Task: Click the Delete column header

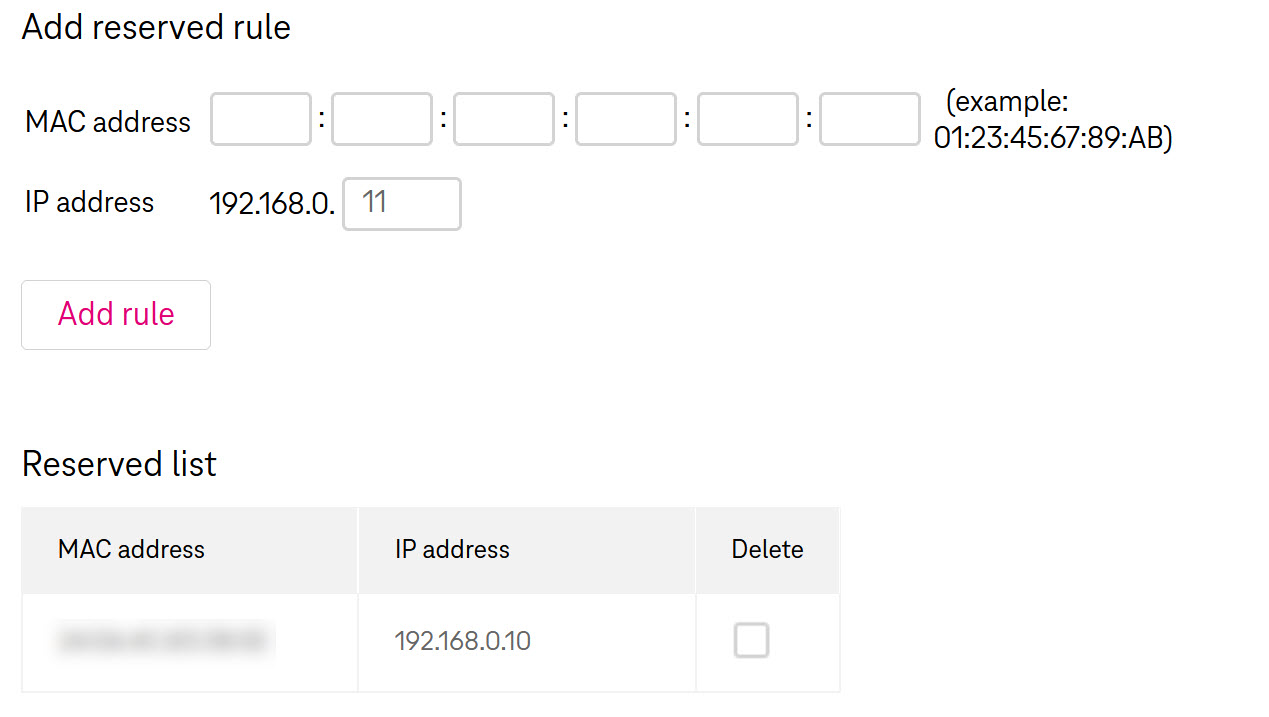Action: coord(767,549)
